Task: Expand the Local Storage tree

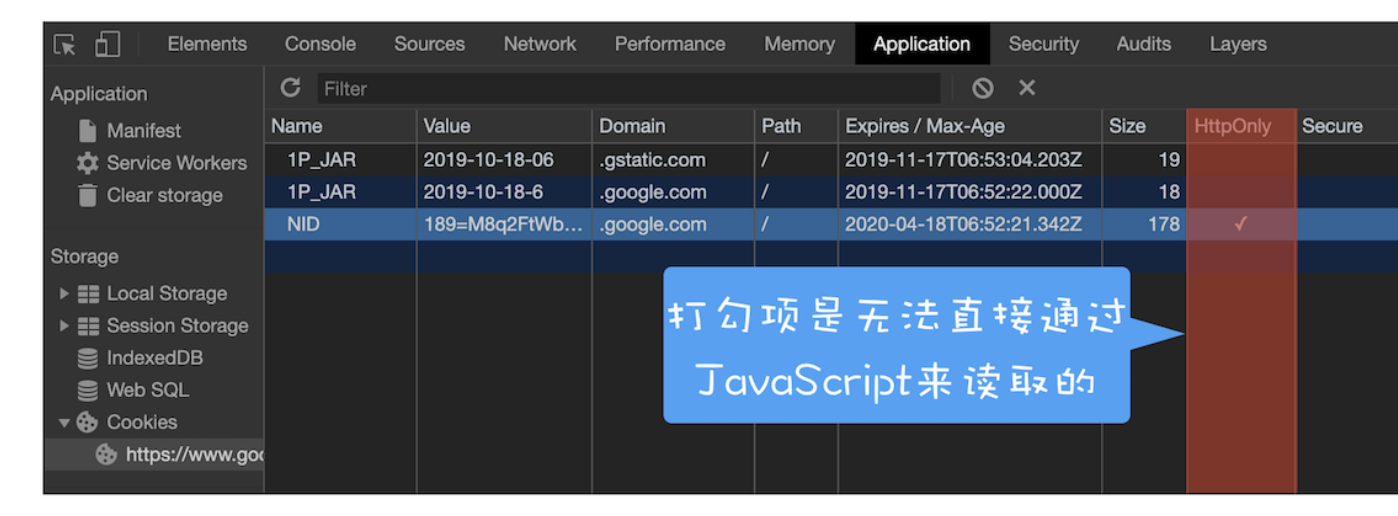Action: click(65, 294)
